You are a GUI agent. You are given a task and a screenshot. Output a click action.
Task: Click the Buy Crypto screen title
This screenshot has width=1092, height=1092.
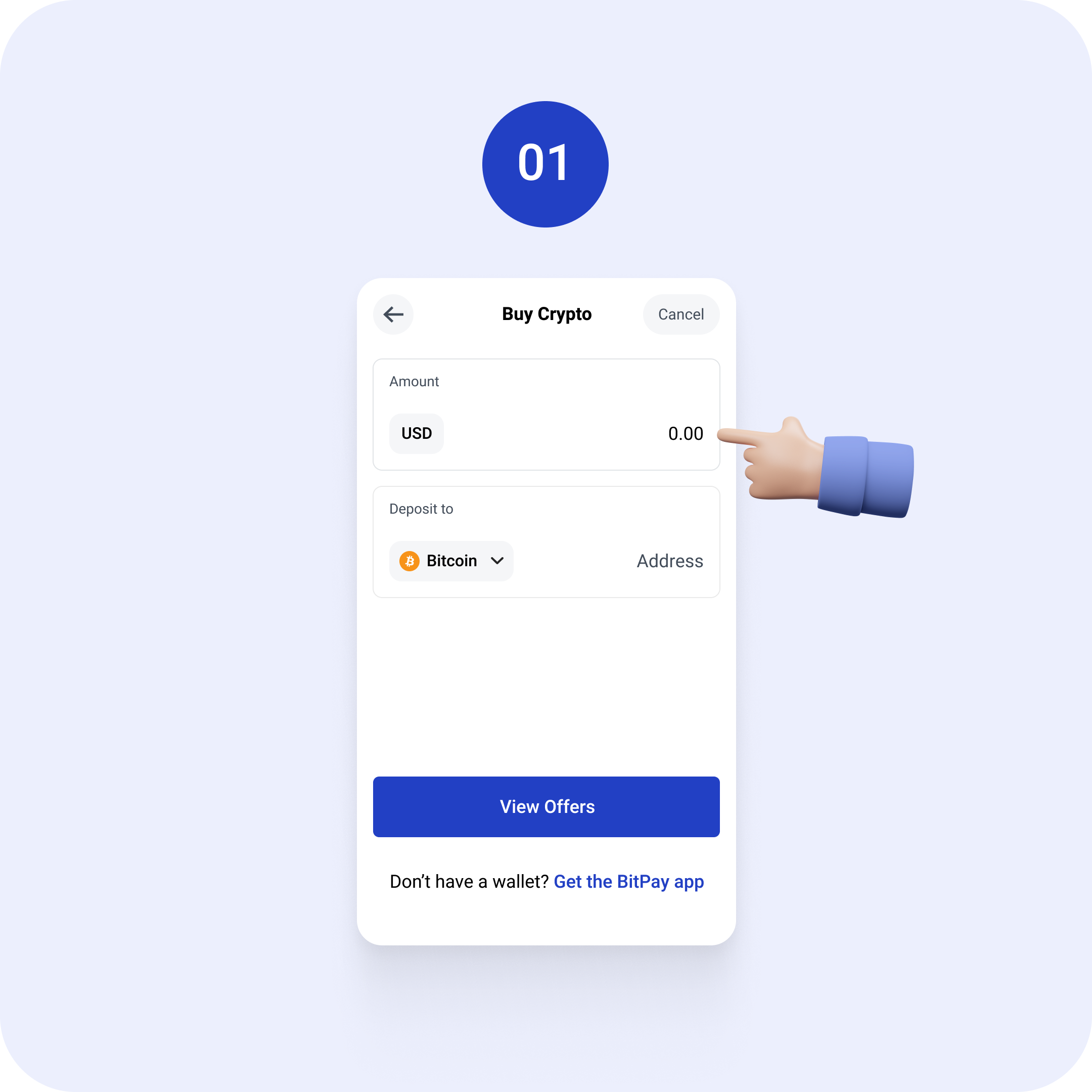click(546, 314)
